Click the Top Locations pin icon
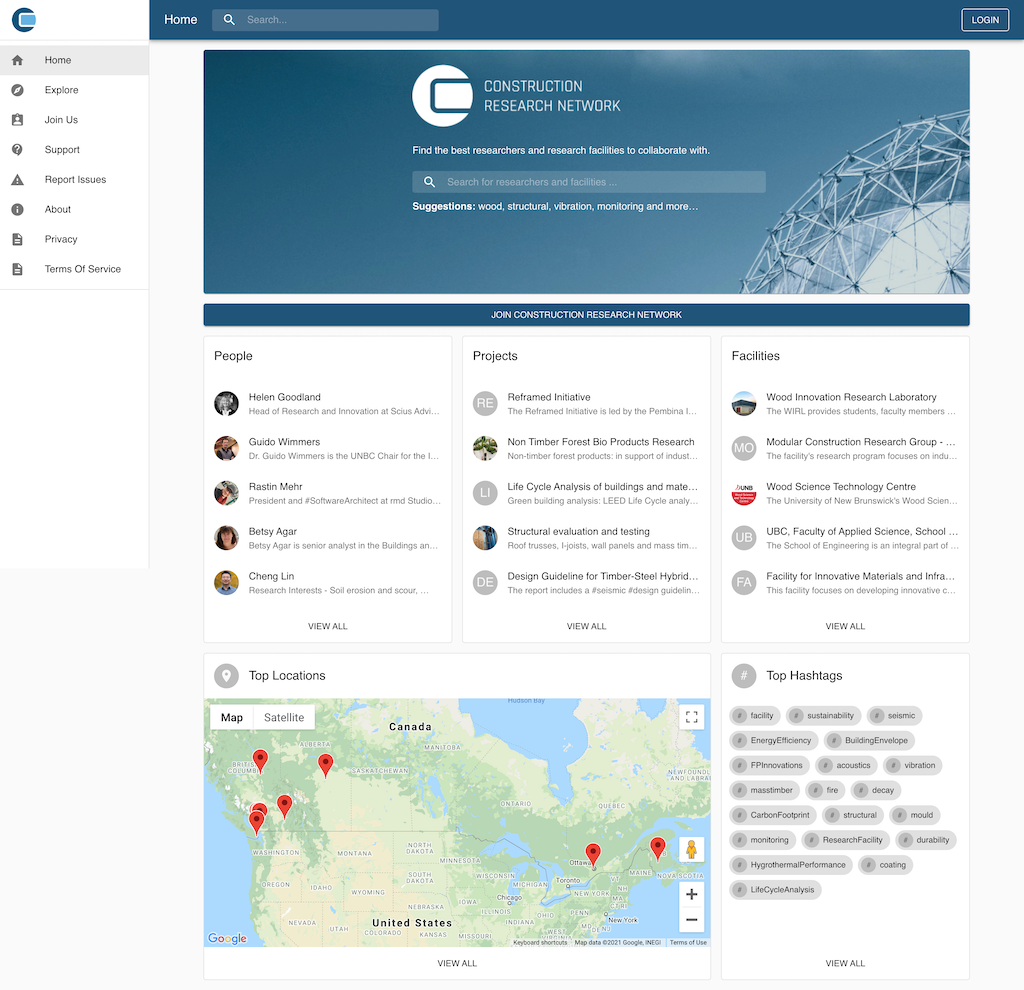This screenshot has height=990, width=1024. 227,676
